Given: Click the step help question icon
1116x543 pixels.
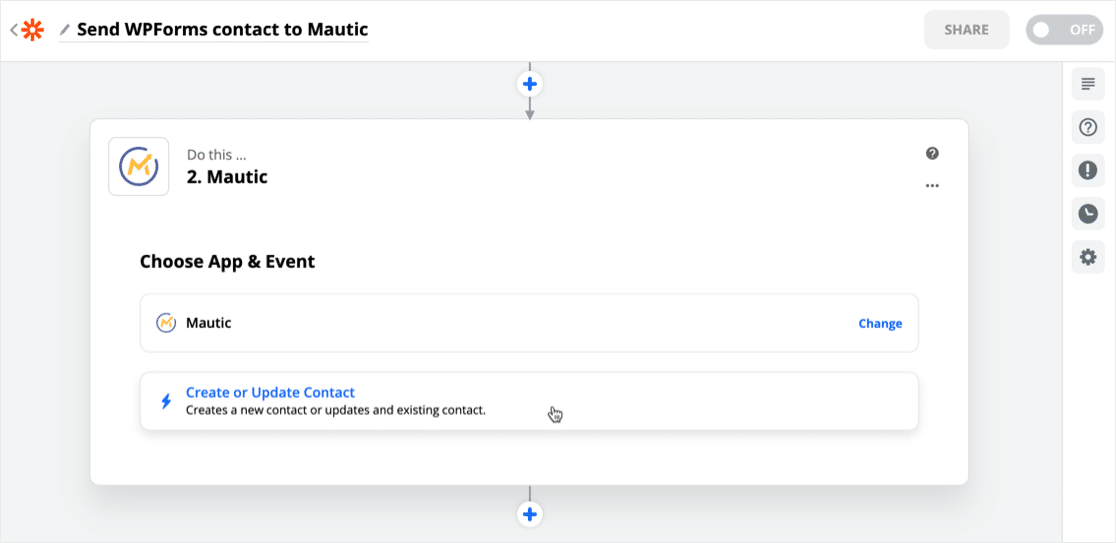Looking at the screenshot, I should (932, 153).
